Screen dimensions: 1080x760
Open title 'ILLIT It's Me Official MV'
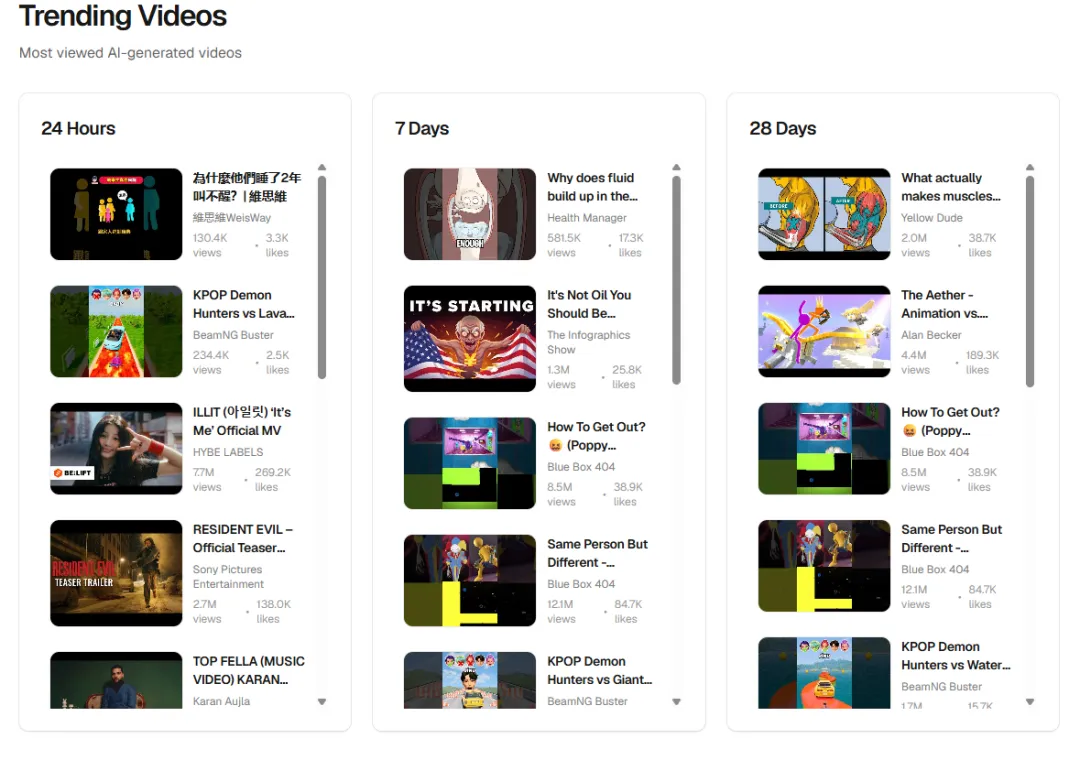[x=242, y=421]
